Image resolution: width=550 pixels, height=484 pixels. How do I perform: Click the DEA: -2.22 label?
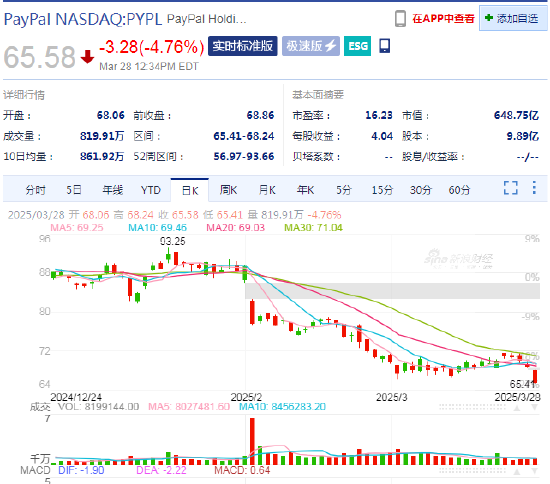161,470
